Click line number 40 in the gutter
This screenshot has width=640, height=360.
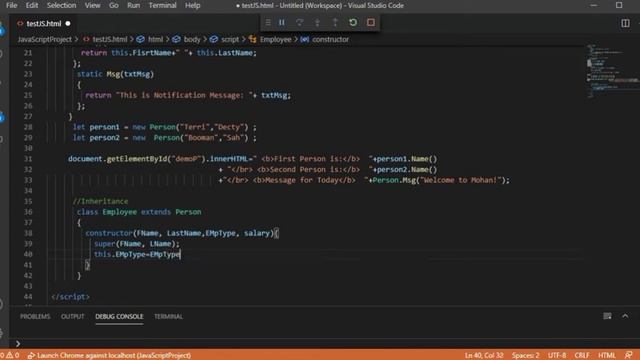[28, 254]
